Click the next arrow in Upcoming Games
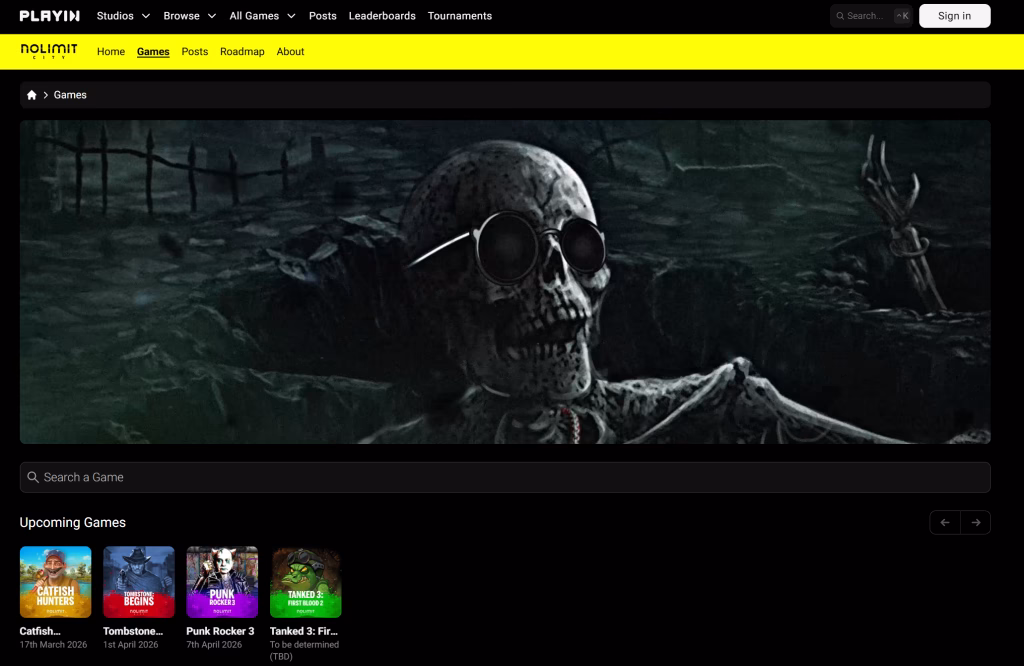 (975, 522)
